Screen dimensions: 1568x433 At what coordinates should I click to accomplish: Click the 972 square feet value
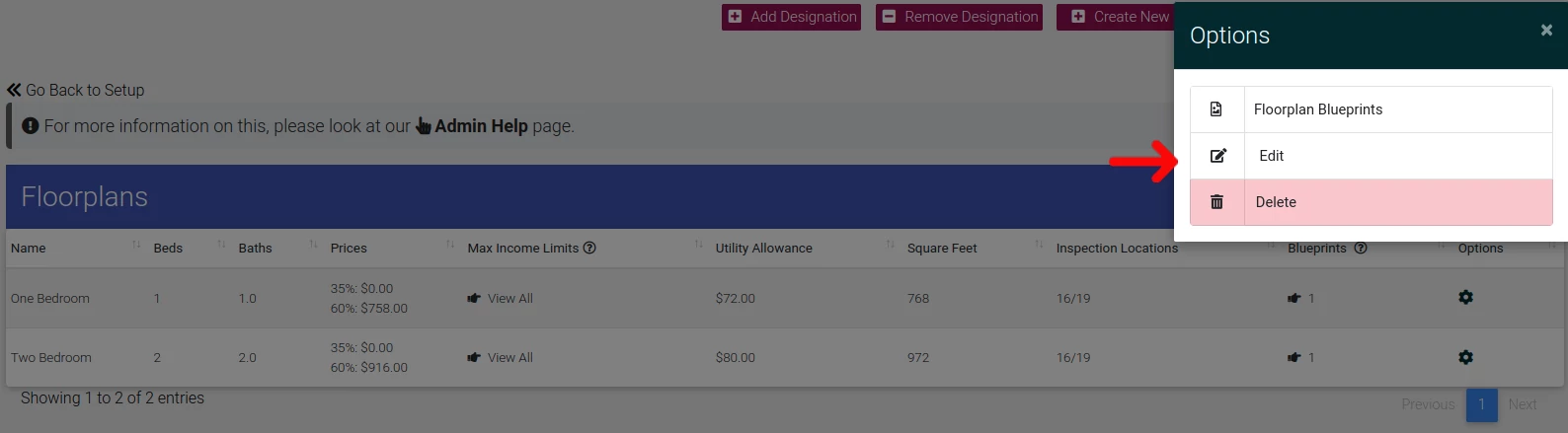point(918,358)
